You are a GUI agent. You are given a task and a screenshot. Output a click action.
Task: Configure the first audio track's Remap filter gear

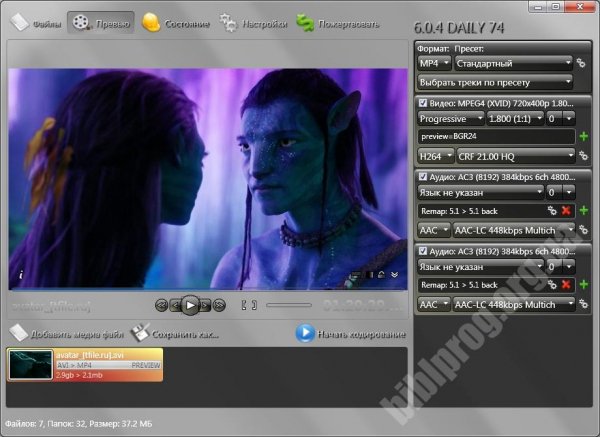[551, 210]
